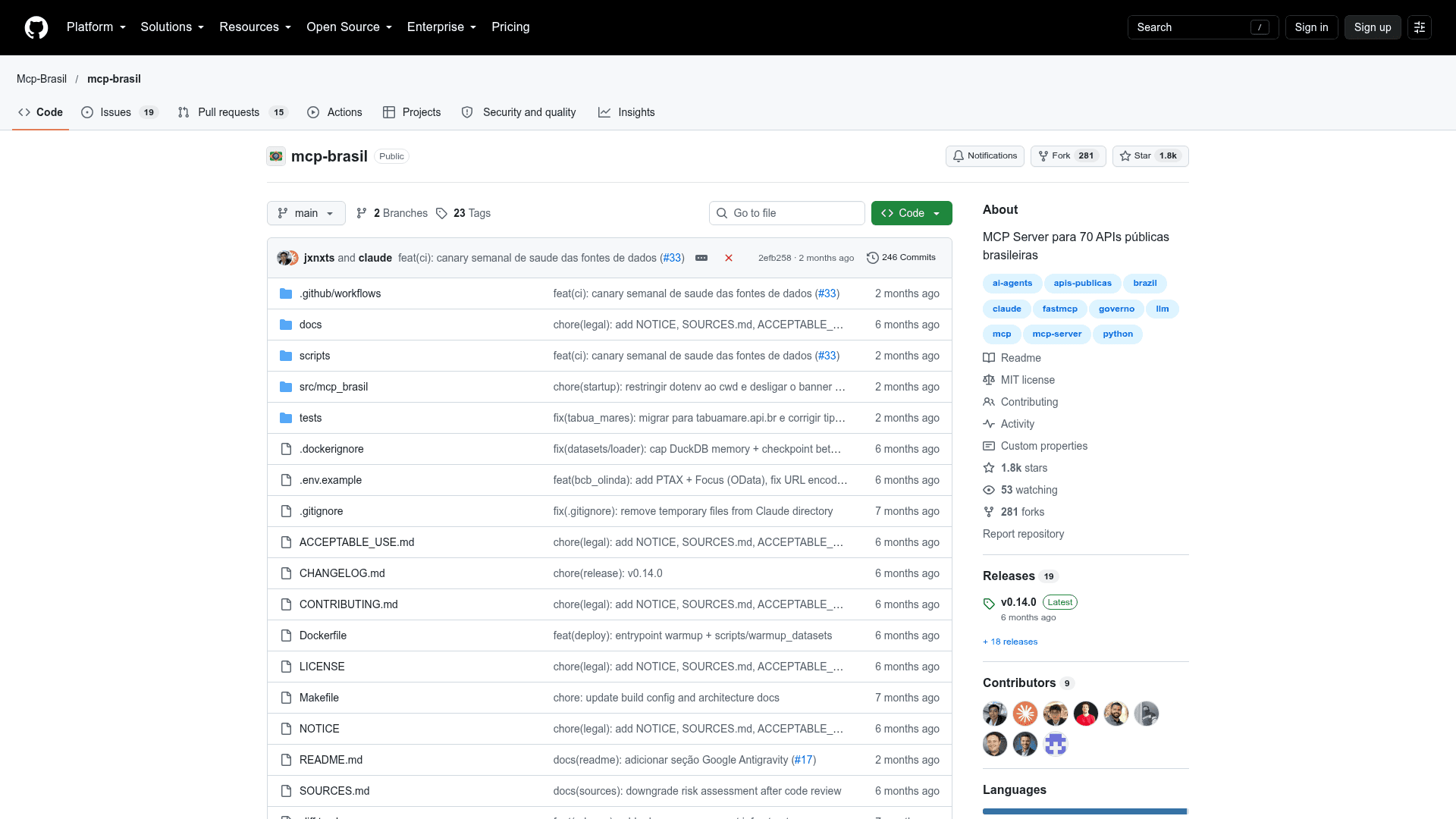
Task: Expand the Enterprise header menu
Action: pyautogui.click(x=441, y=27)
